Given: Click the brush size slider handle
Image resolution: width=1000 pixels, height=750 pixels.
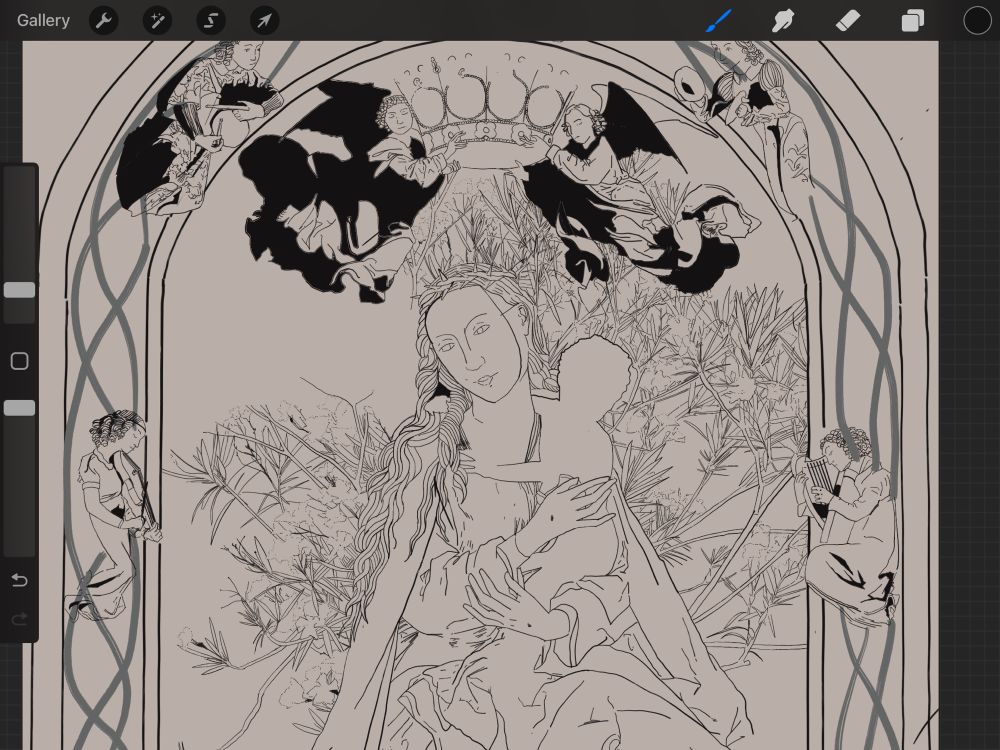Looking at the screenshot, I should 20,290.
